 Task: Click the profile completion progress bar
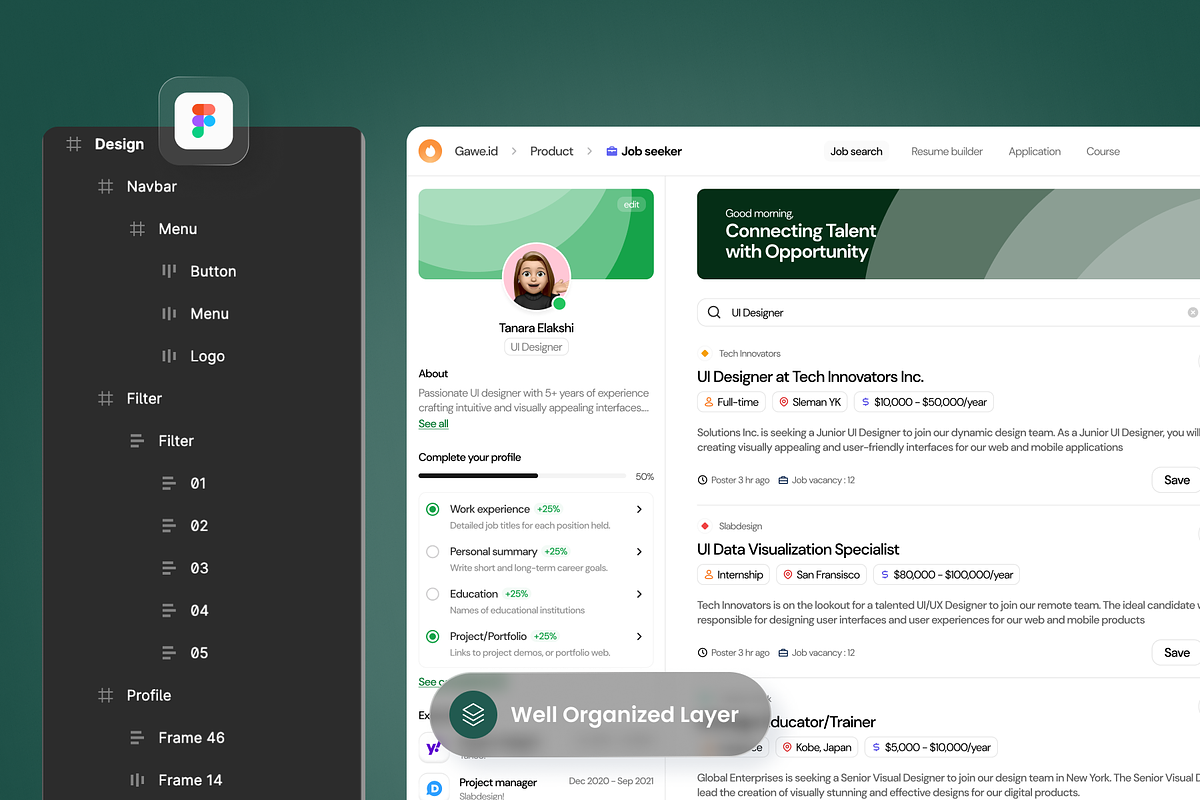(522, 476)
